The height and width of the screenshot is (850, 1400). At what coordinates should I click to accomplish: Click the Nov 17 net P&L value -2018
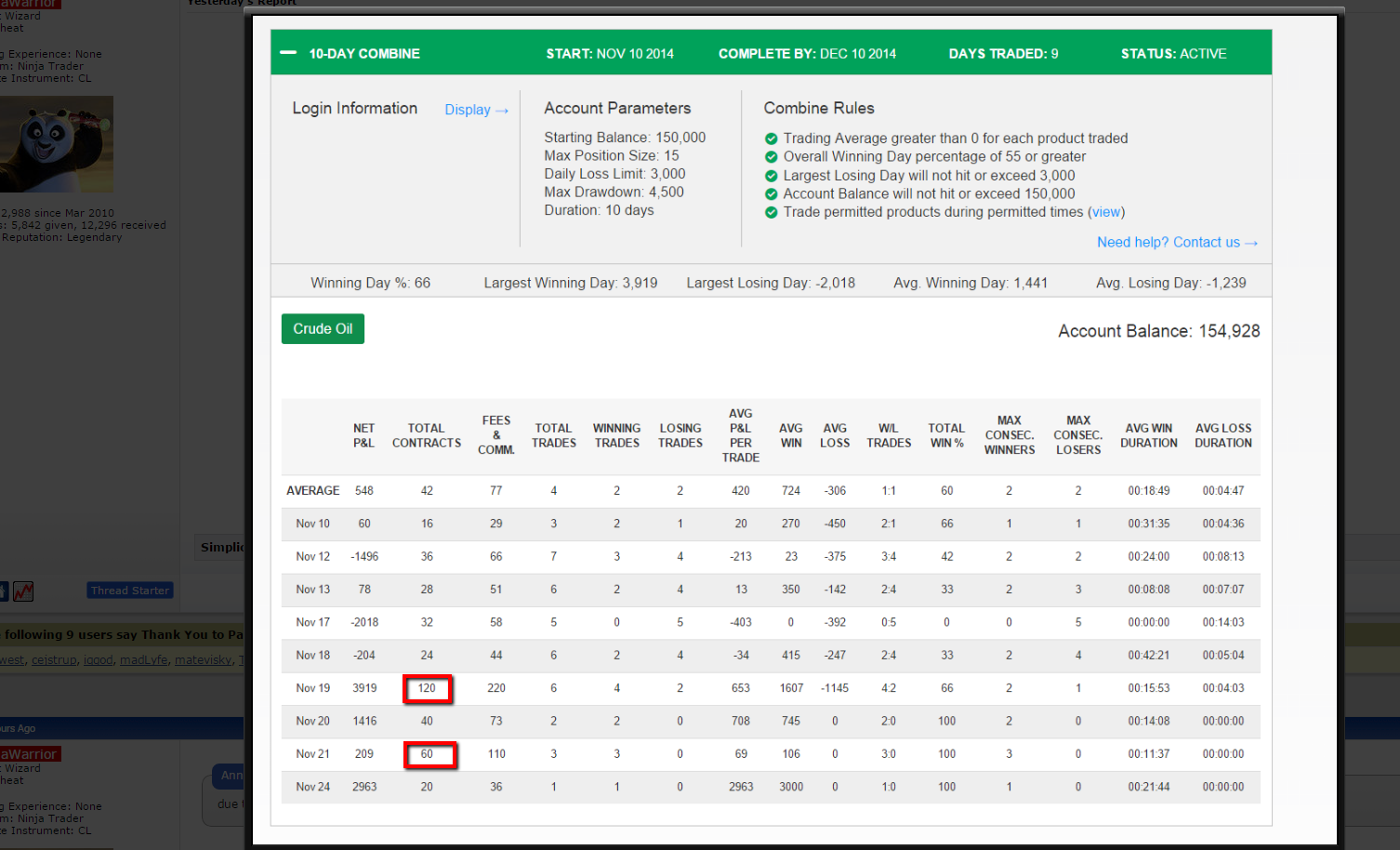[364, 622]
